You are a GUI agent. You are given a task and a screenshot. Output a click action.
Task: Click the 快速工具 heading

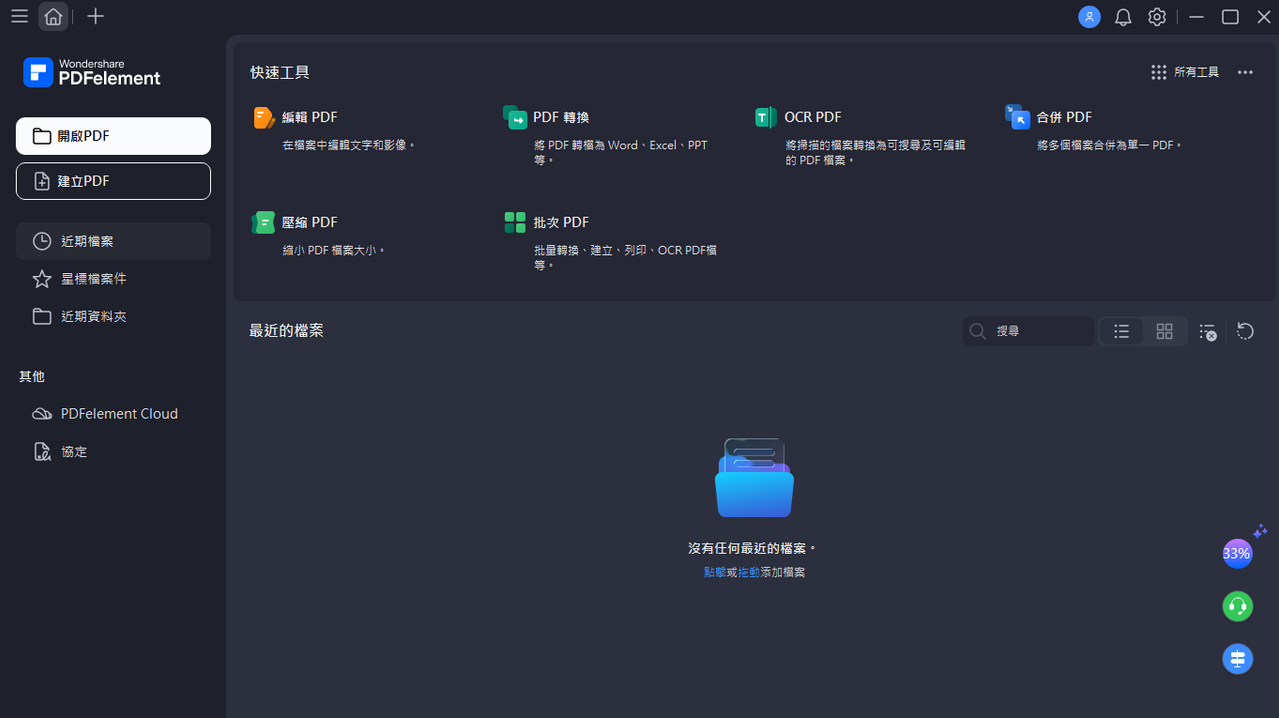280,72
